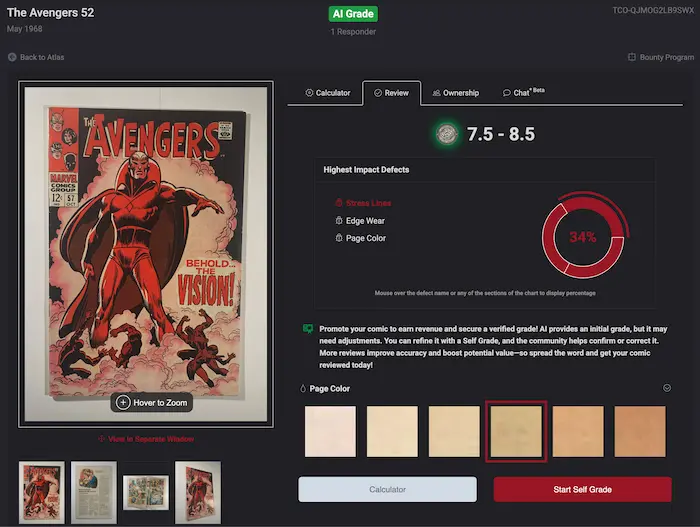Click the Back to Atlas arrow icon
700x527 pixels.
[x=12, y=57]
